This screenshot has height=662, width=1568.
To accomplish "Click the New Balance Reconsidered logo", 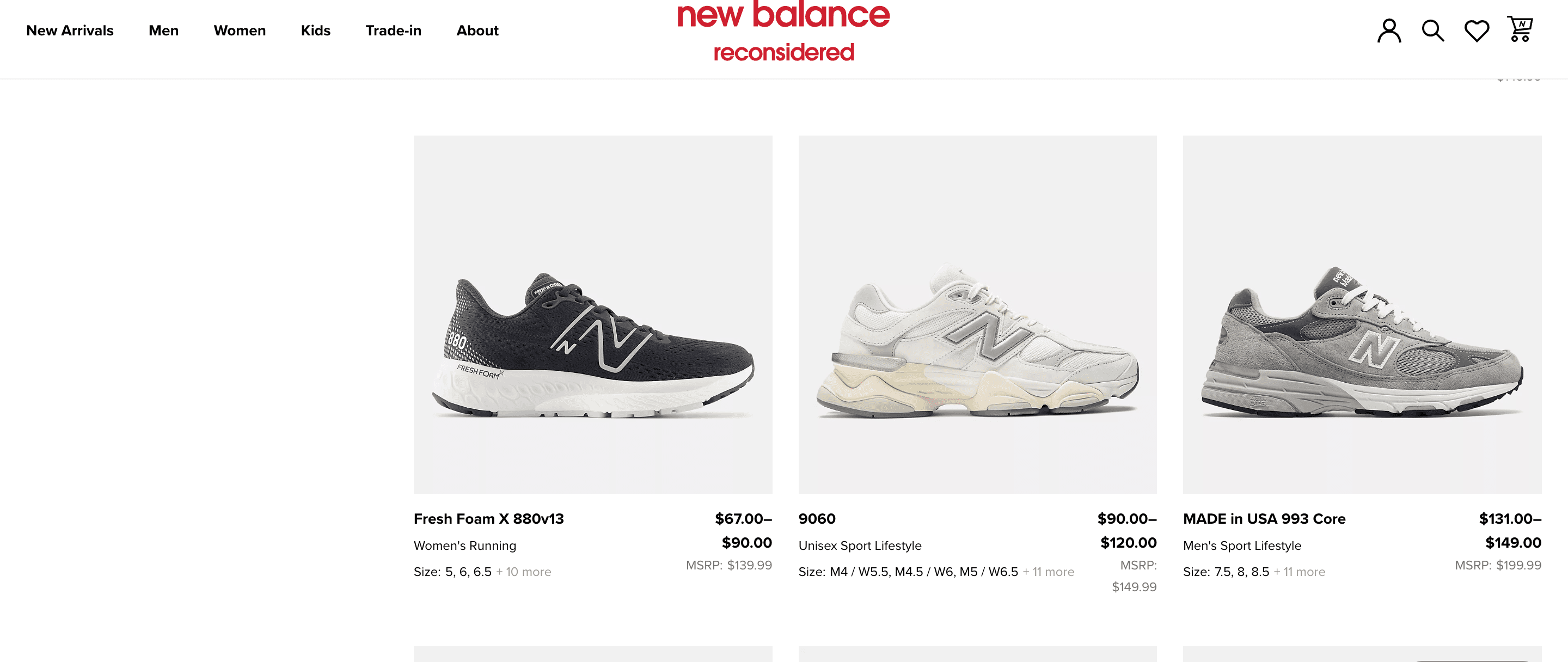I will click(783, 32).
